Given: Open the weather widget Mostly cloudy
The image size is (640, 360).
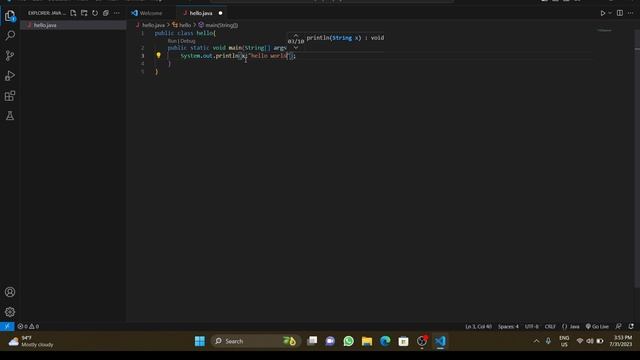Looking at the screenshot, I should tap(31, 341).
